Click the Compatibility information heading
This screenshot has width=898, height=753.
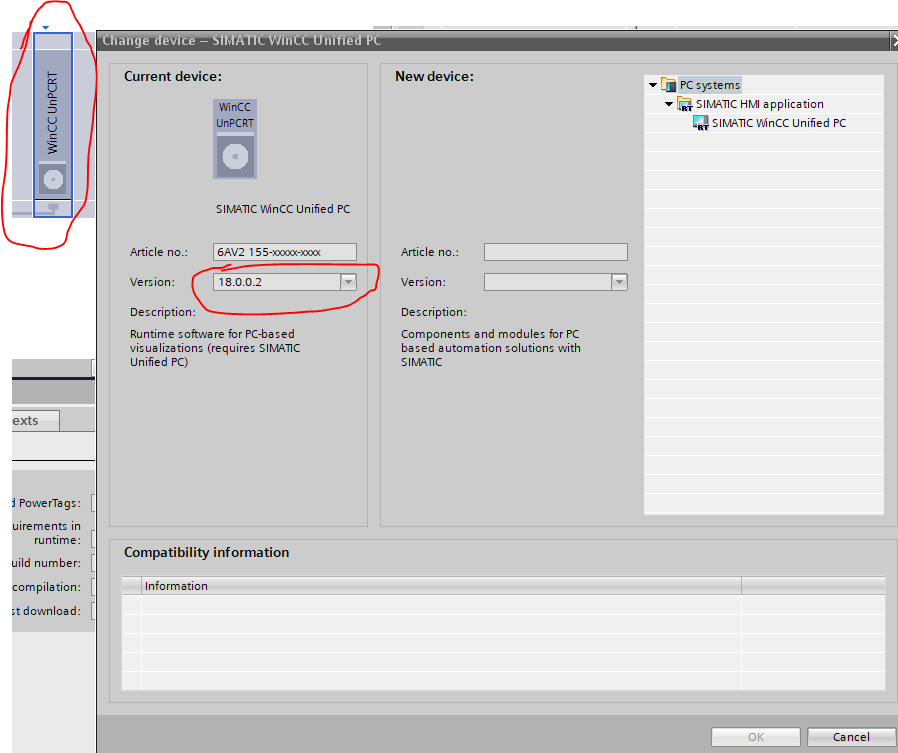tap(206, 553)
